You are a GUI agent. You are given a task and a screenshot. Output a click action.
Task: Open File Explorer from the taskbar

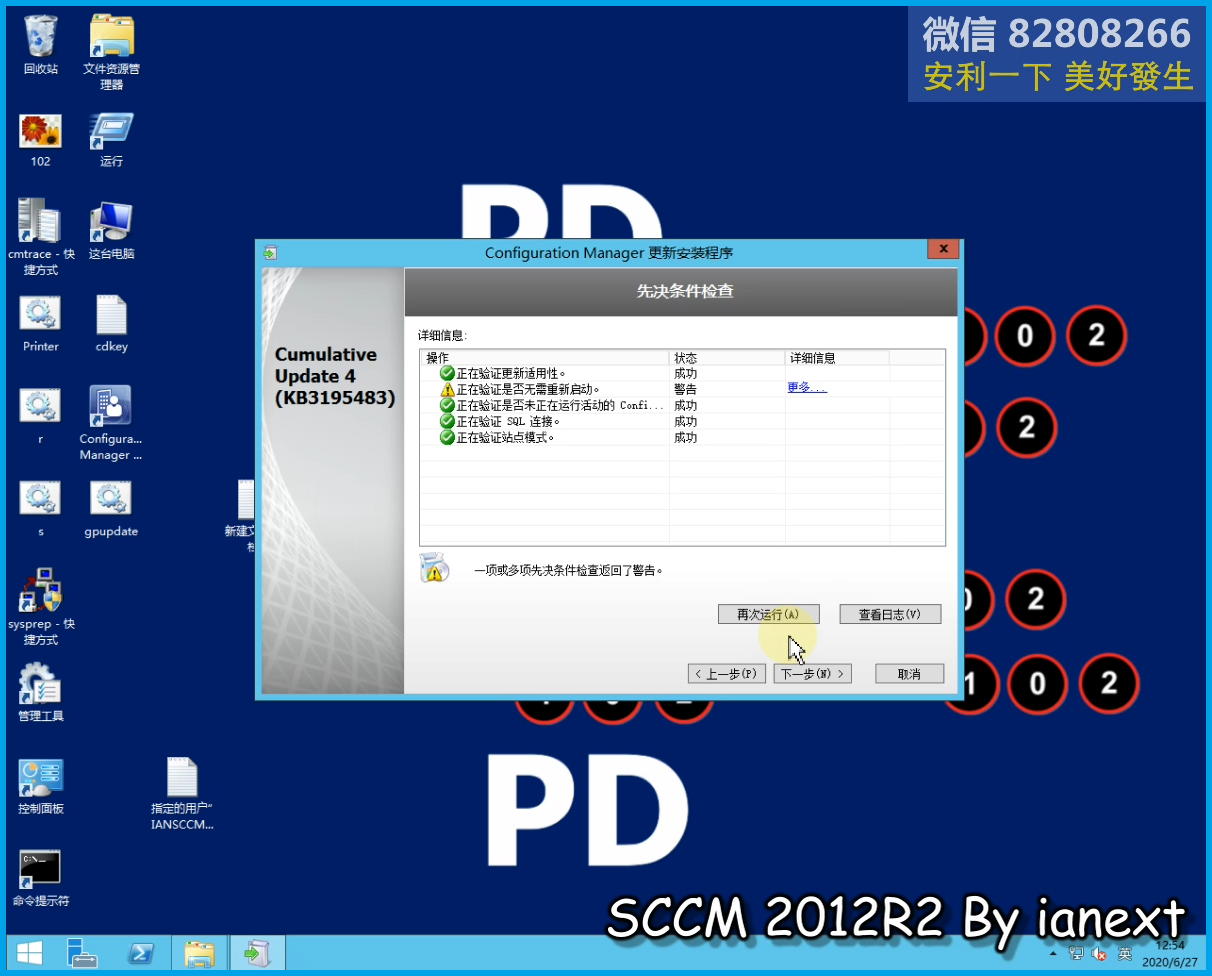click(199, 953)
